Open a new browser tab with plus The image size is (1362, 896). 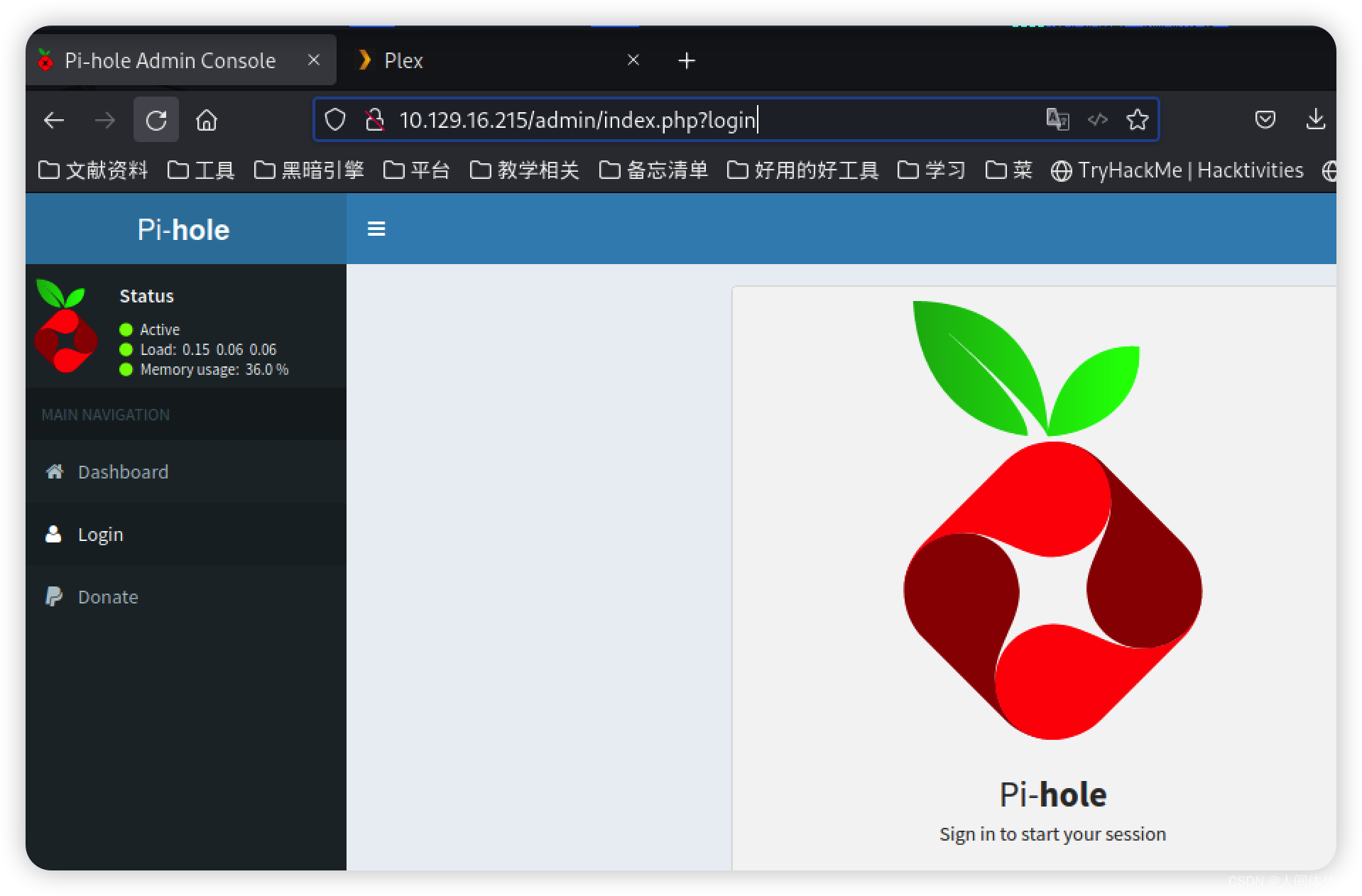[687, 61]
